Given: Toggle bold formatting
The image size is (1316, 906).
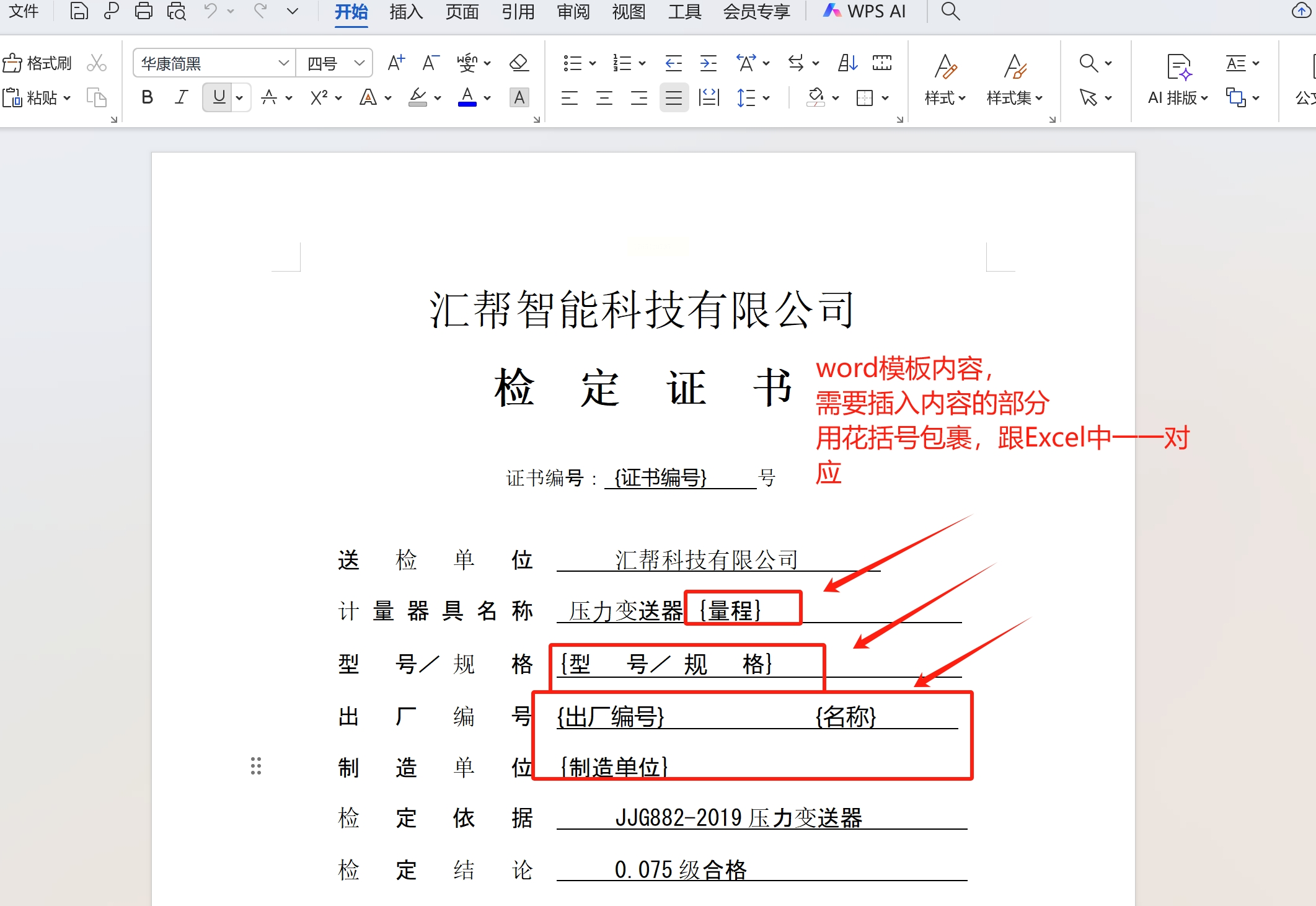Looking at the screenshot, I should 147,97.
